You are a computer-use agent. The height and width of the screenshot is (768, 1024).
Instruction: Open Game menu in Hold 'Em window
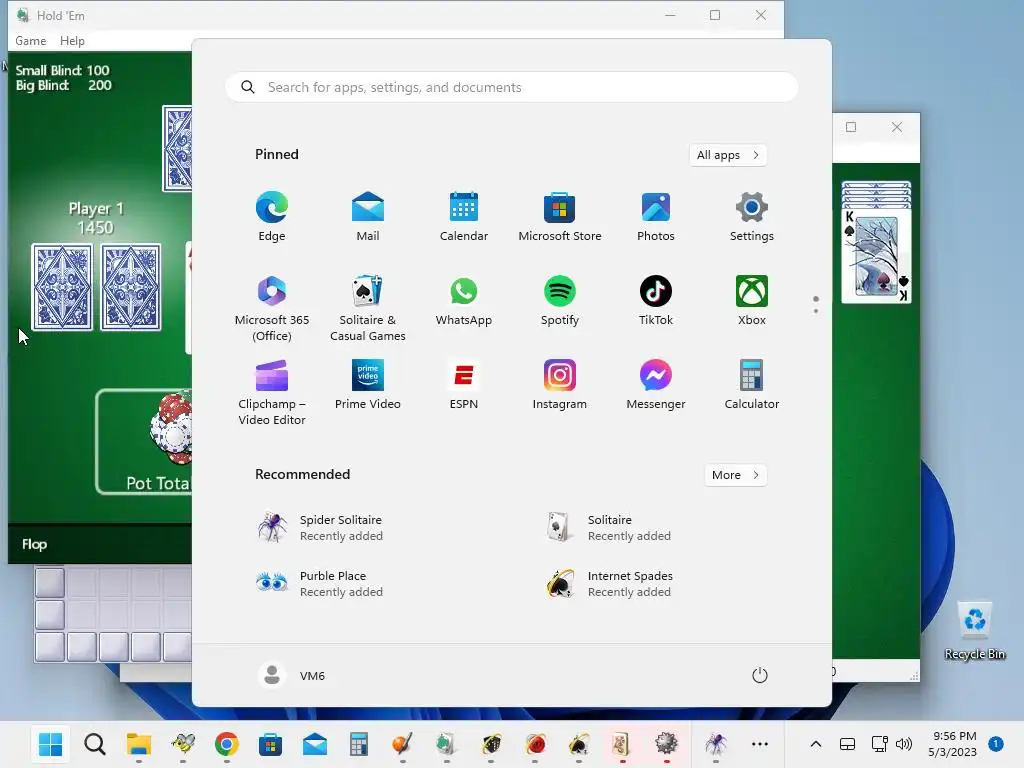click(x=31, y=40)
